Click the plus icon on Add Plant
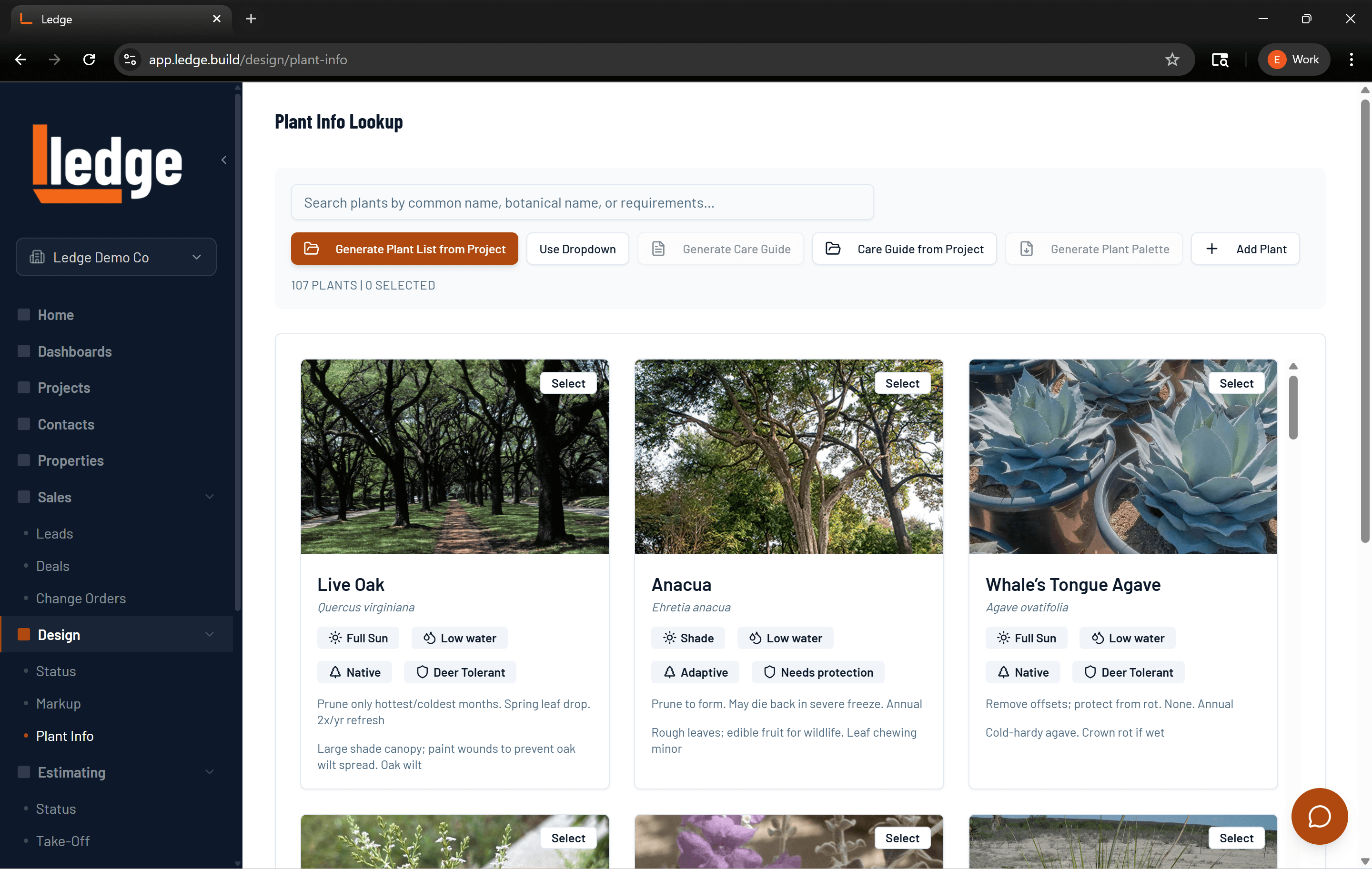 [1212, 248]
